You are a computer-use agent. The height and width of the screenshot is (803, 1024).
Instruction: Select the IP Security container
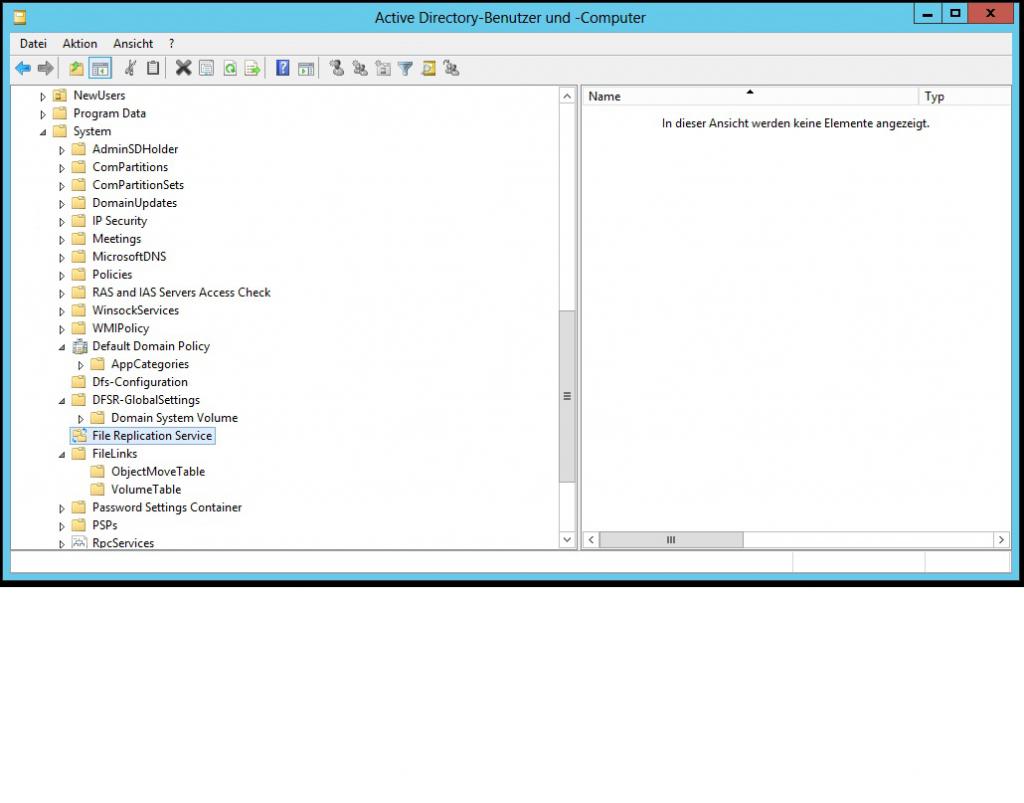click(120, 221)
